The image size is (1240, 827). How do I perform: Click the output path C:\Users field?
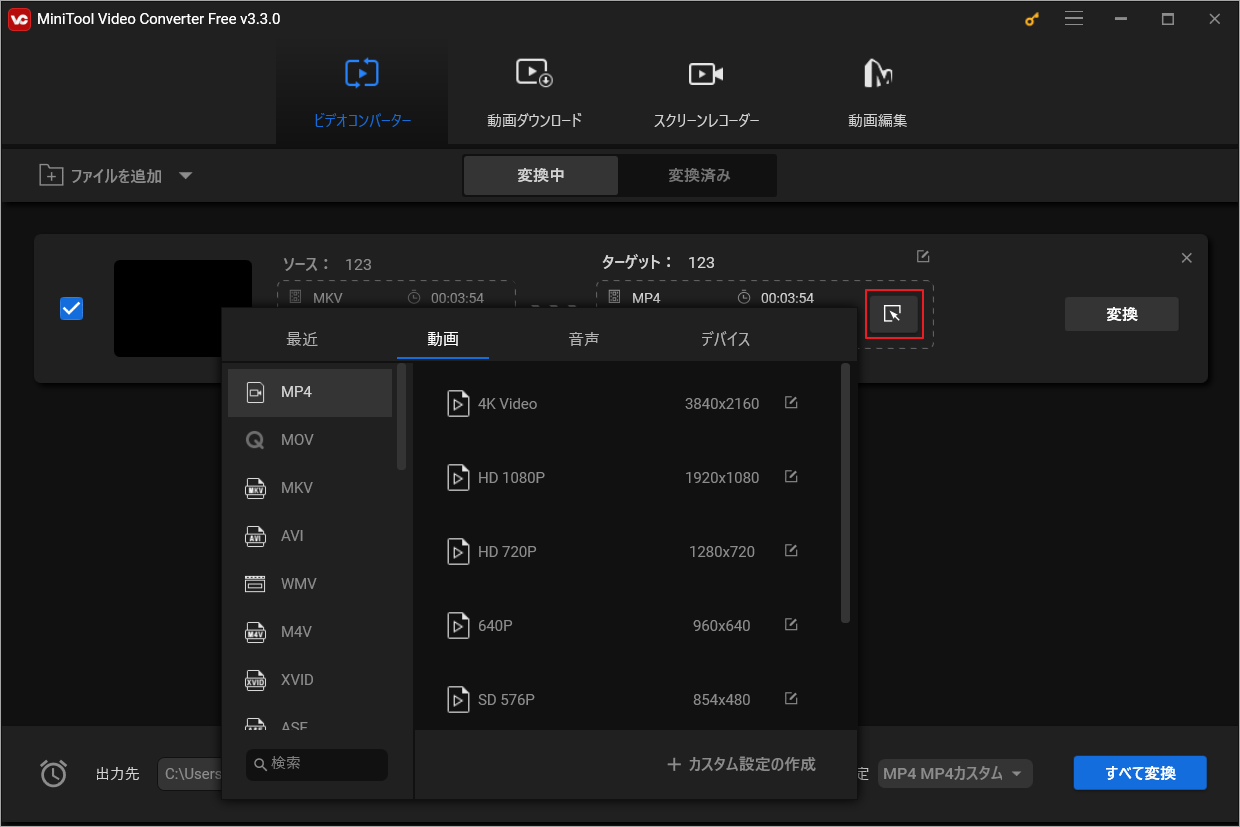tap(190, 774)
